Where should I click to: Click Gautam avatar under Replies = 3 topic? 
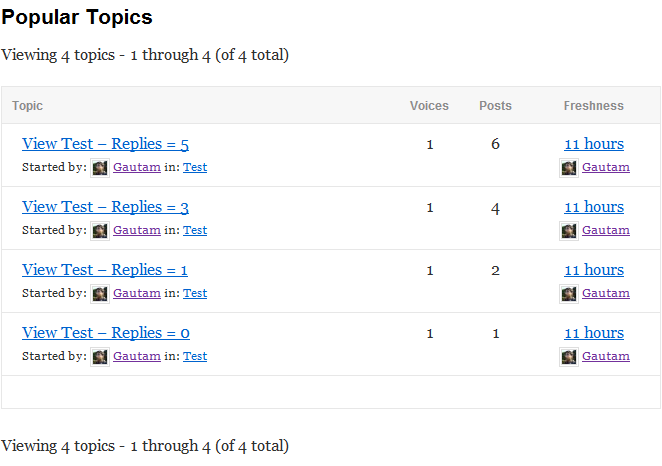(x=100, y=231)
